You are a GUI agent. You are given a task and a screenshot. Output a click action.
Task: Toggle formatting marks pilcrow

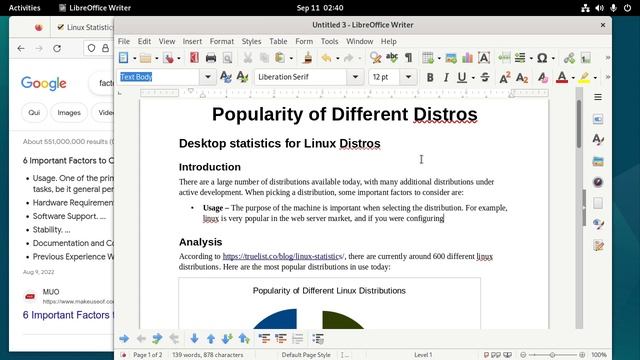point(408,58)
